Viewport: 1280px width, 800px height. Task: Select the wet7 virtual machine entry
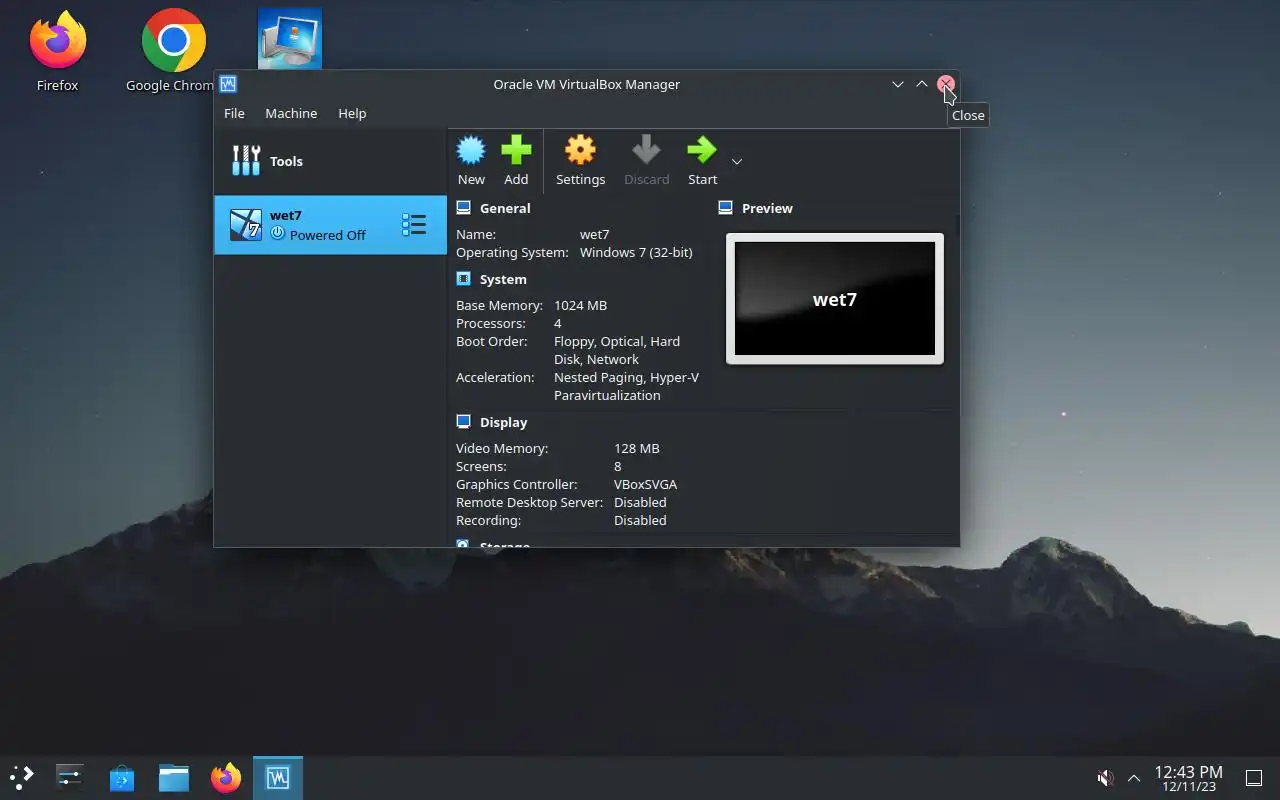pos(330,225)
